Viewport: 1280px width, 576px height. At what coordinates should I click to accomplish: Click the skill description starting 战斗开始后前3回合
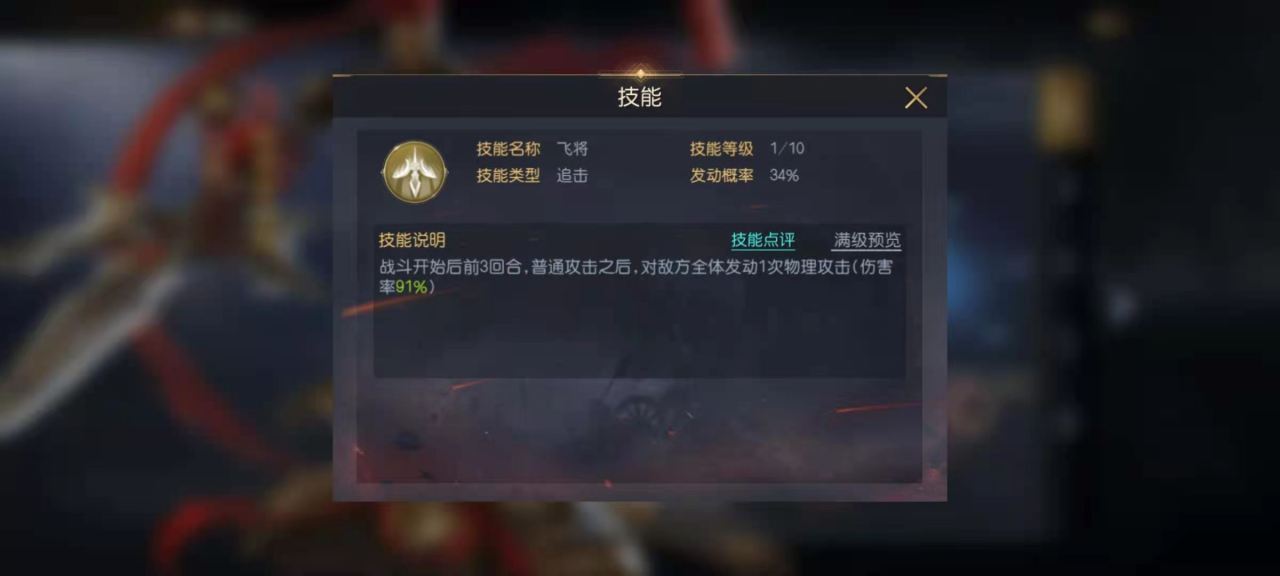click(635, 277)
